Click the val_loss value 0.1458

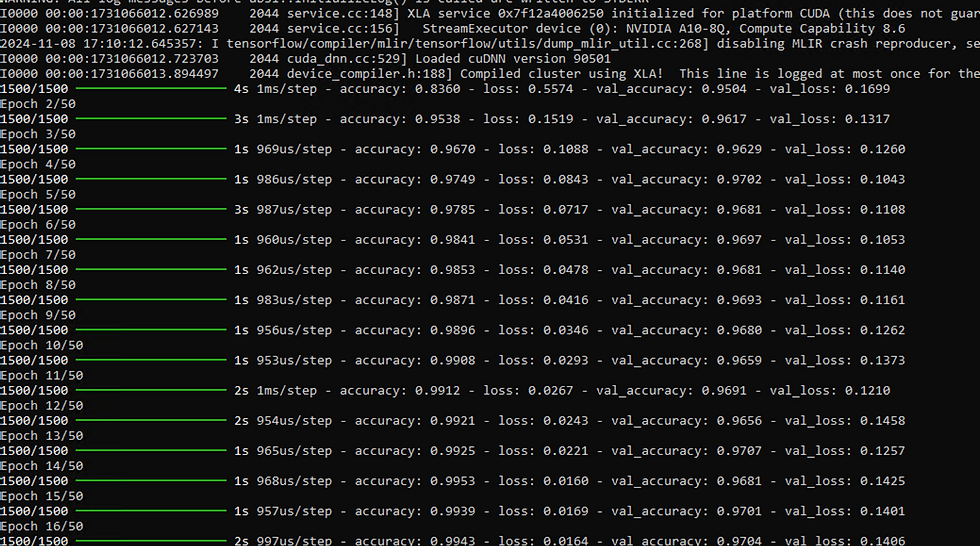pyautogui.click(x=882, y=420)
